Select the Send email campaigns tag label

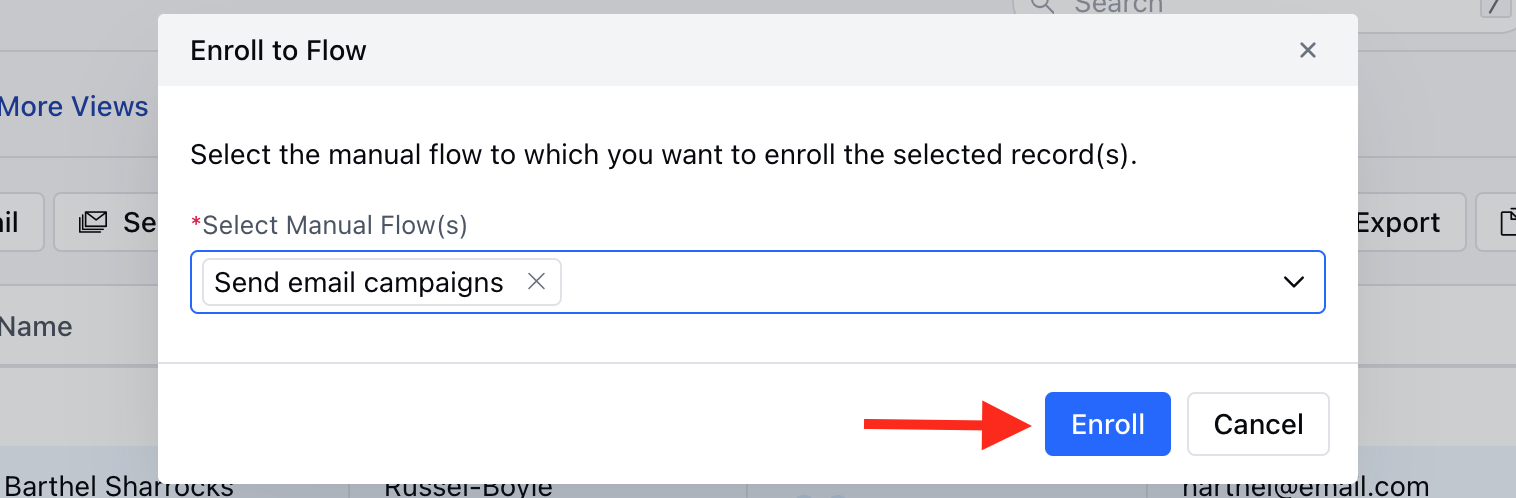coord(359,282)
